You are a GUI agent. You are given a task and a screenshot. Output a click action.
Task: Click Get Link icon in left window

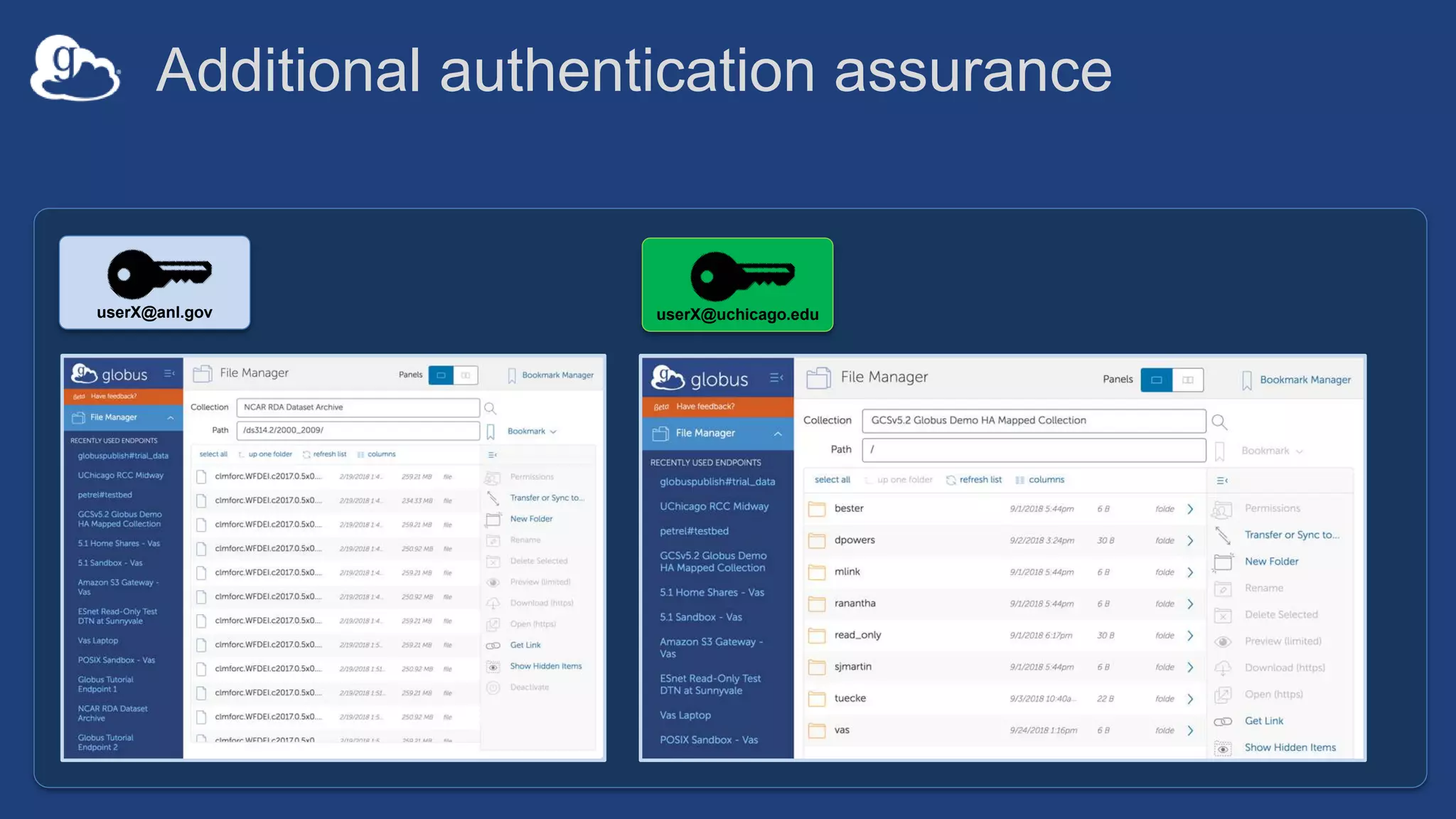[493, 646]
